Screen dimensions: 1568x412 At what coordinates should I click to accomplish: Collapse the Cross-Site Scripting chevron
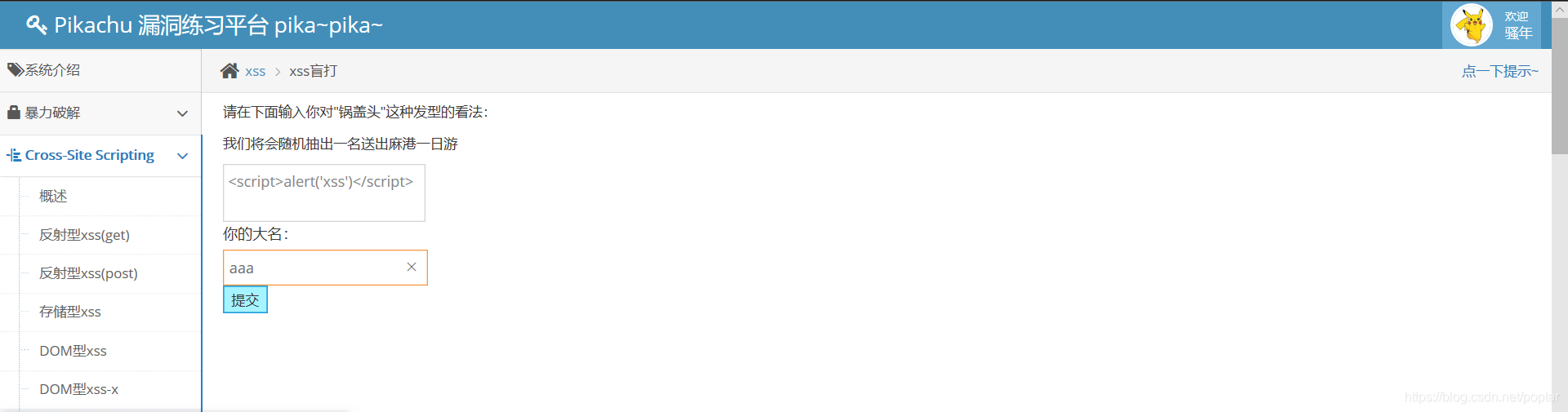point(183,156)
